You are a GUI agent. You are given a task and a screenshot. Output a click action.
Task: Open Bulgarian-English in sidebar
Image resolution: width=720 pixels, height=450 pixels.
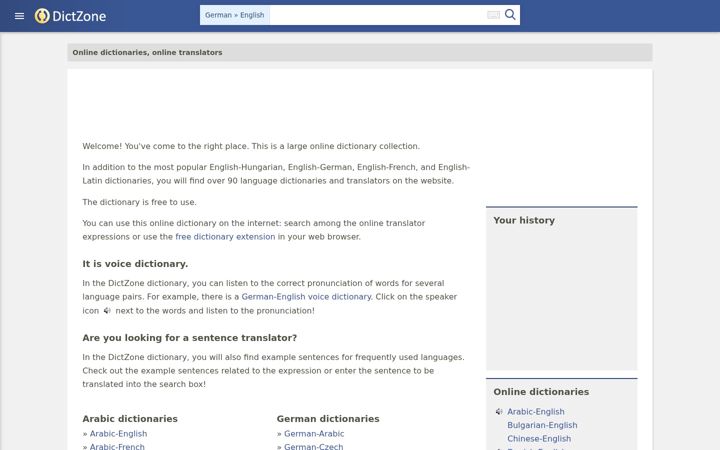coord(542,426)
